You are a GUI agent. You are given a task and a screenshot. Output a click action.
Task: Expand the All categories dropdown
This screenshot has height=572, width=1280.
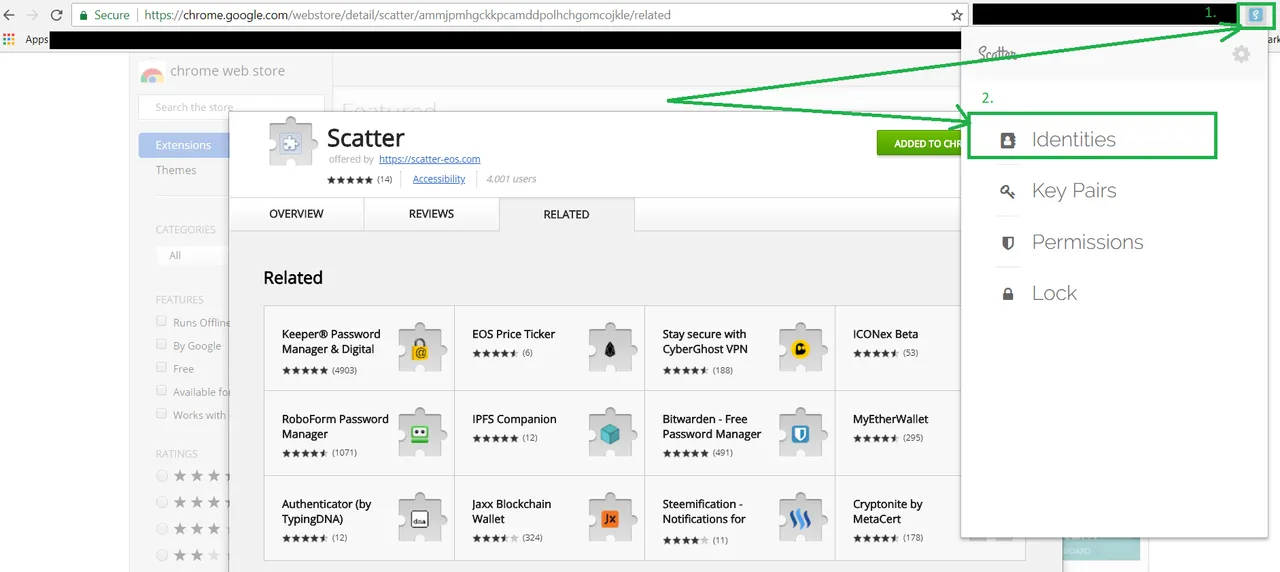(192, 255)
